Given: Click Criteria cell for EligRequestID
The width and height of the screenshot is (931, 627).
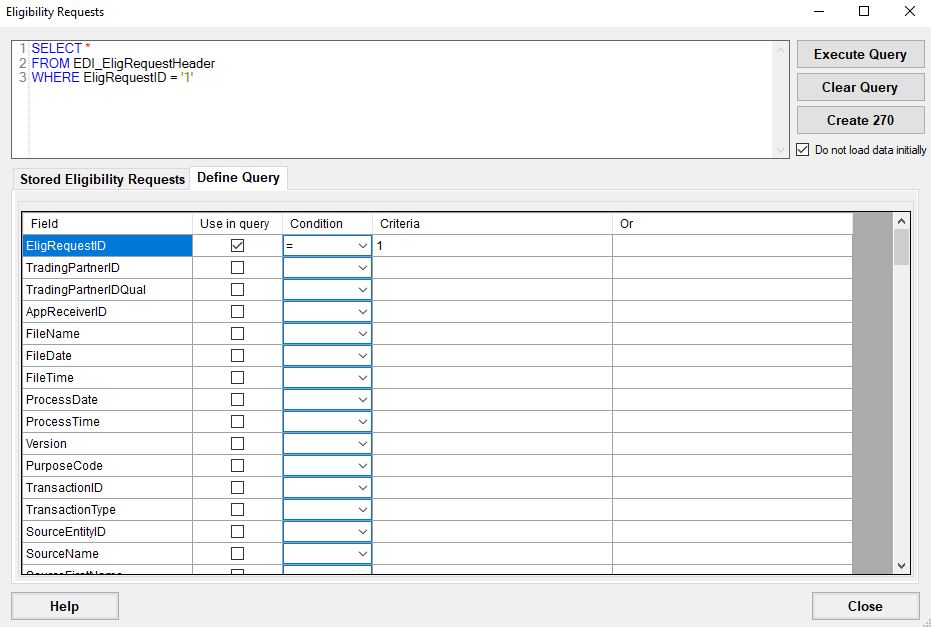Looking at the screenshot, I should click(x=492, y=246).
